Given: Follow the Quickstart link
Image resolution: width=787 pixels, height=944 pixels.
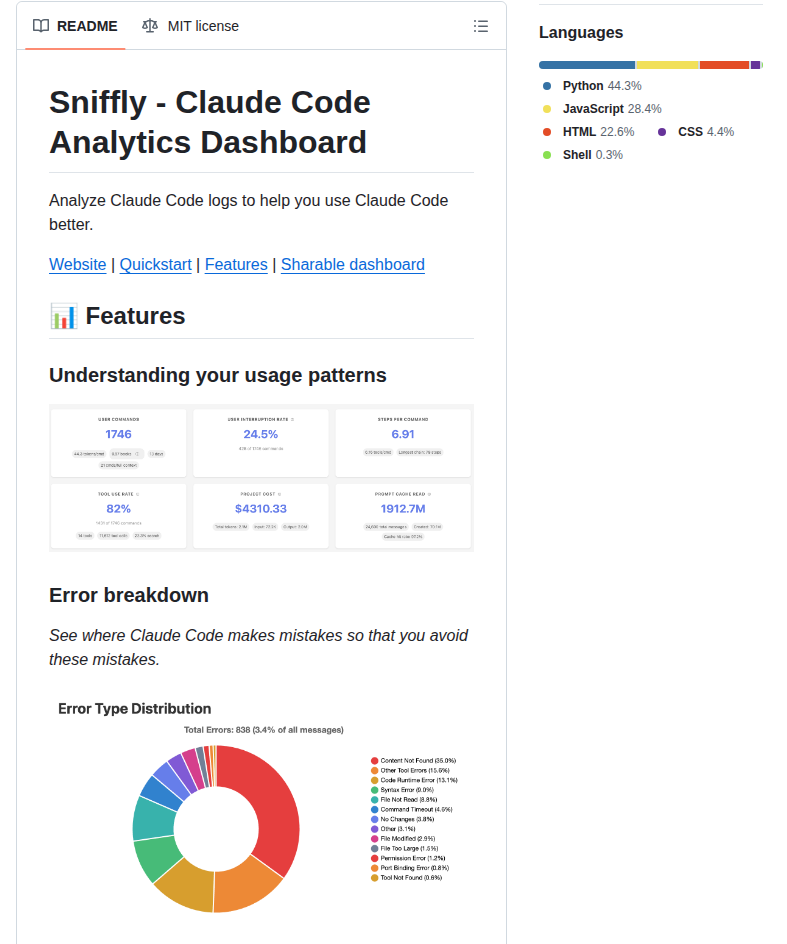Looking at the screenshot, I should (155, 264).
